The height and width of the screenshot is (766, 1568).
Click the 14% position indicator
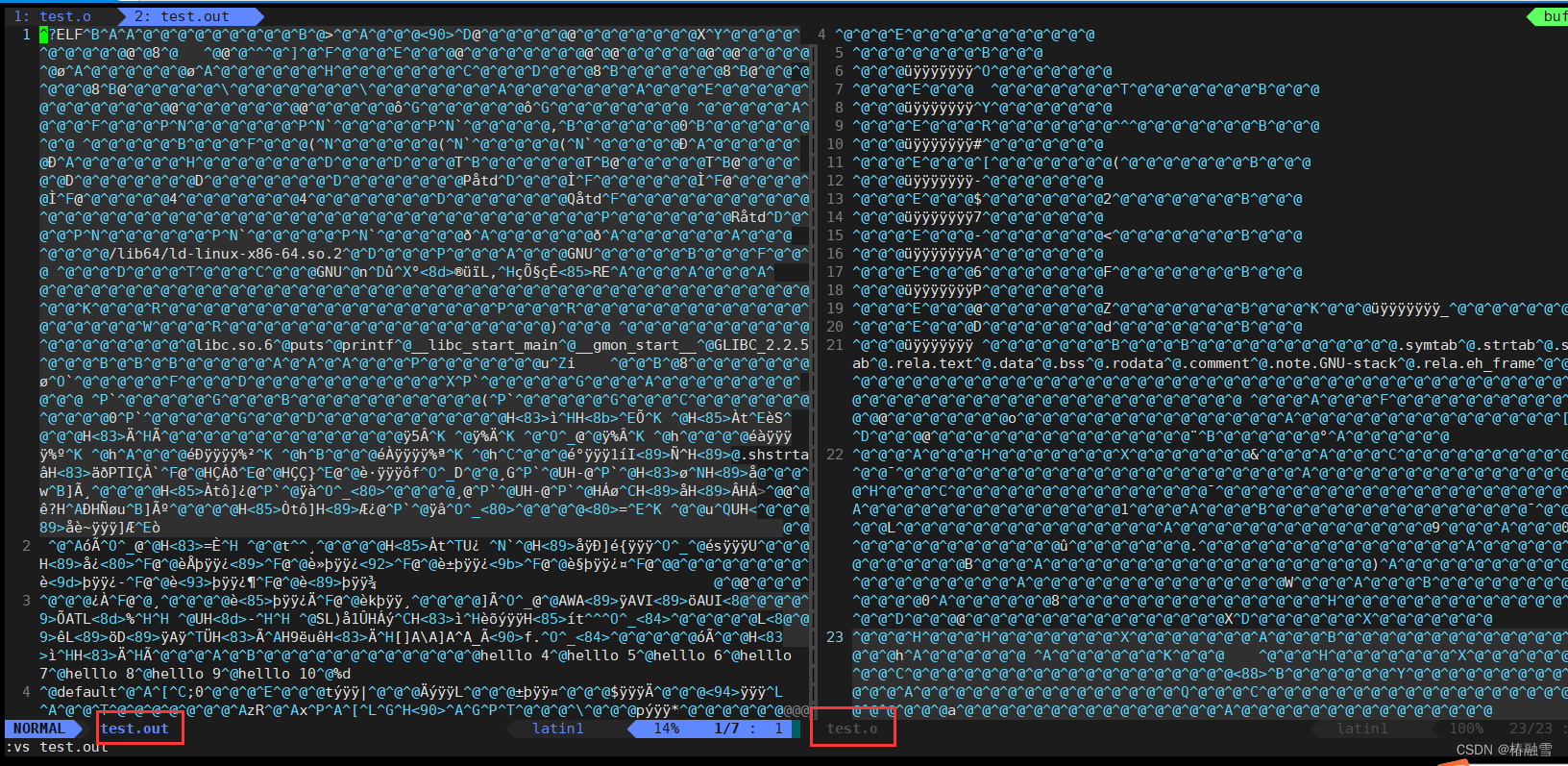(667, 729)
